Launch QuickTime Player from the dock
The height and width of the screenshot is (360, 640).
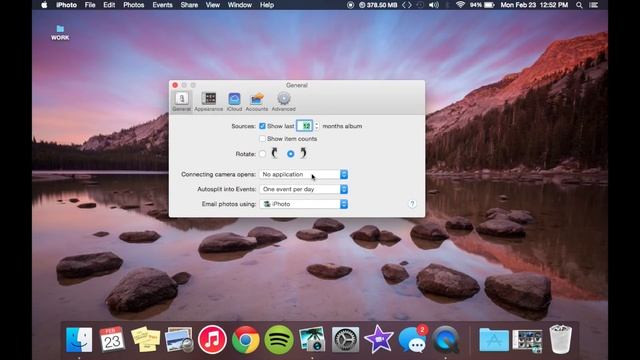446,340
